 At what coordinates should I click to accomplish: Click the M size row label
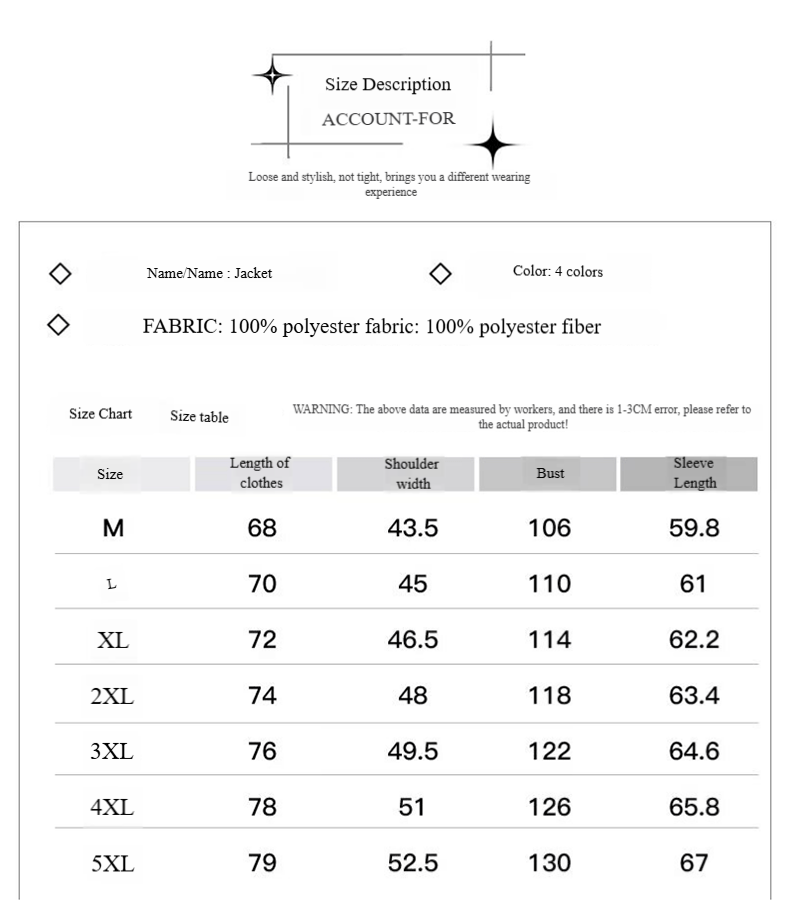click(x=113, y=528)
